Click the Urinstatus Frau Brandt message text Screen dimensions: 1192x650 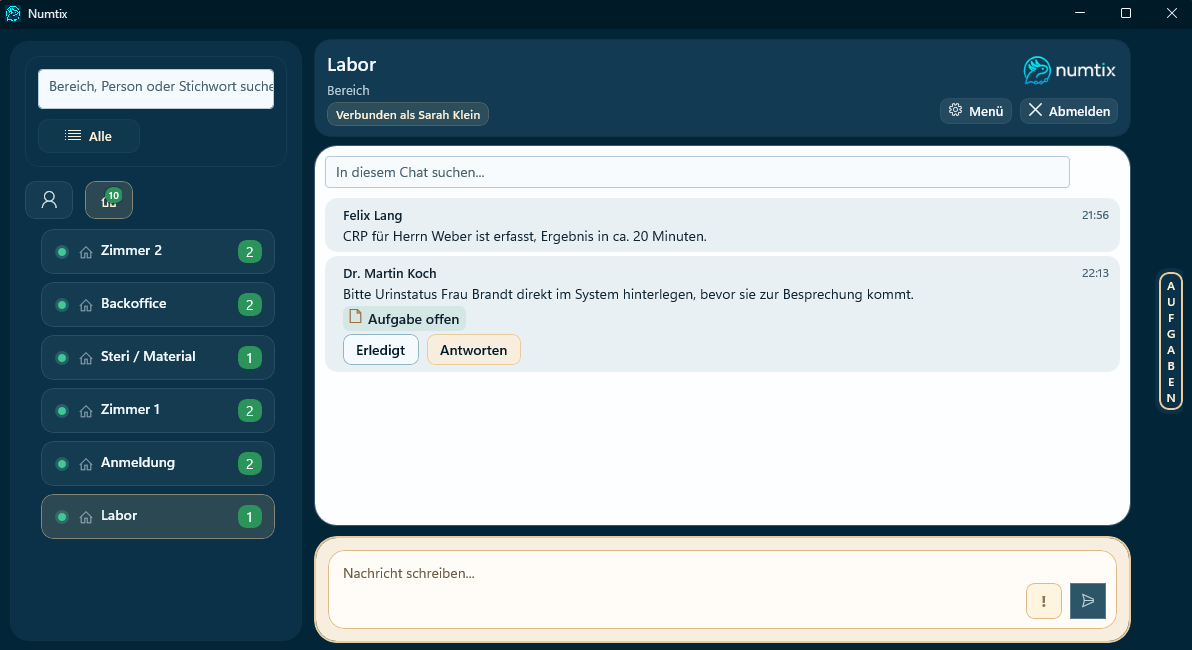click(628, 294)
